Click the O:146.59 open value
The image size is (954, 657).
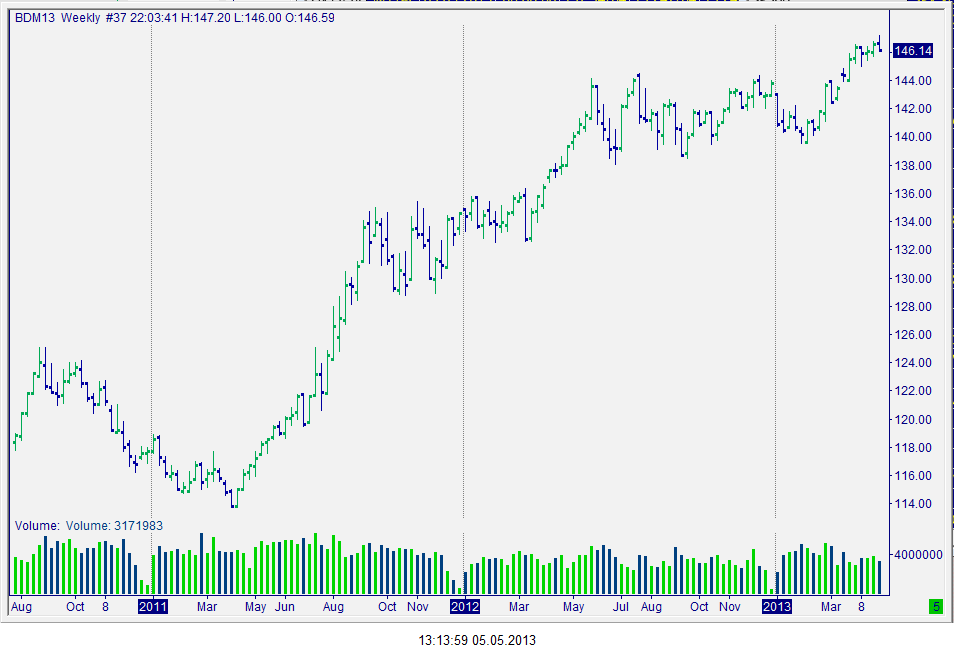310,18
